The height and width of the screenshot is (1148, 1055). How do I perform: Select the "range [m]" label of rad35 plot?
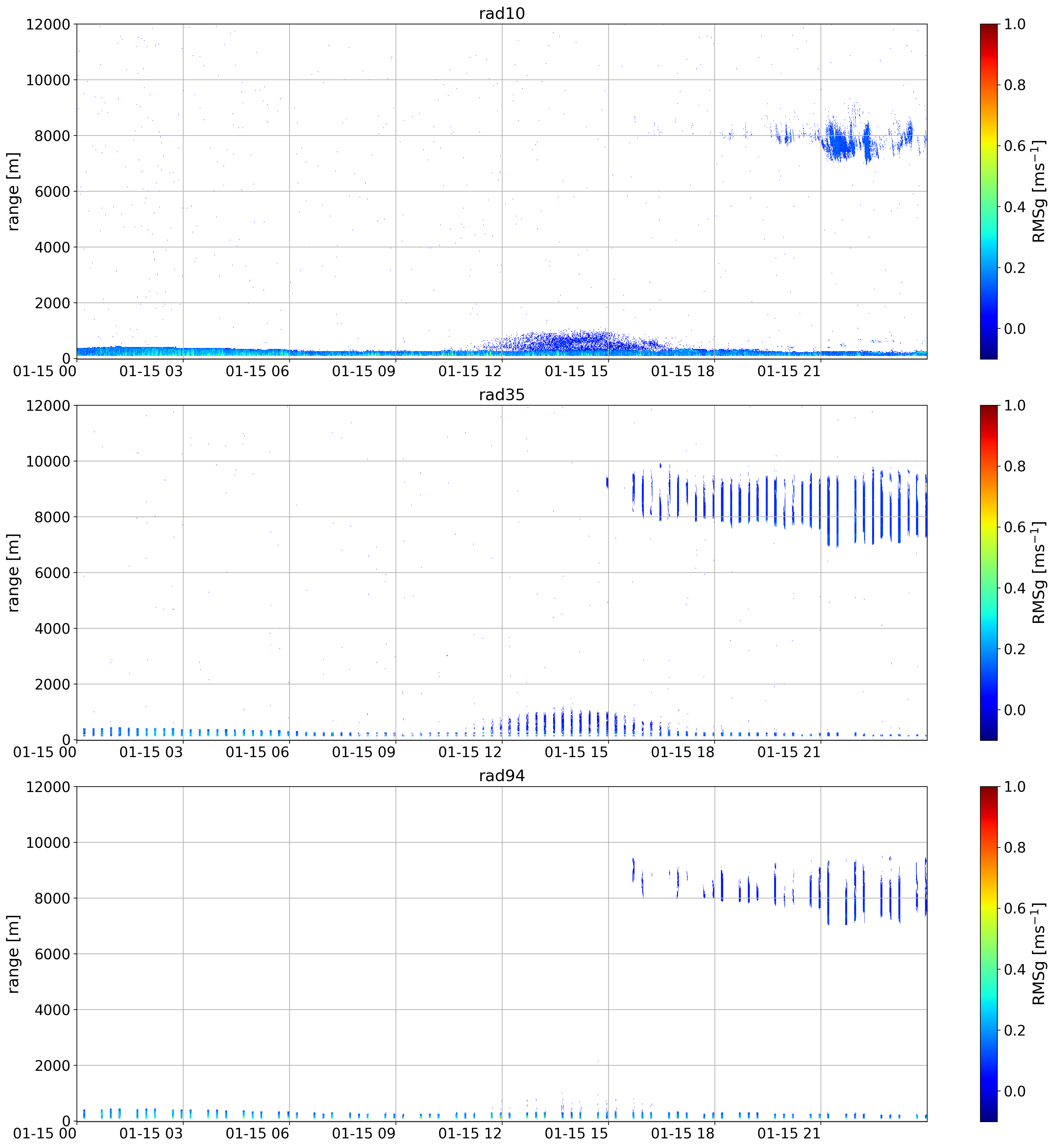click(x=13, y=573)
